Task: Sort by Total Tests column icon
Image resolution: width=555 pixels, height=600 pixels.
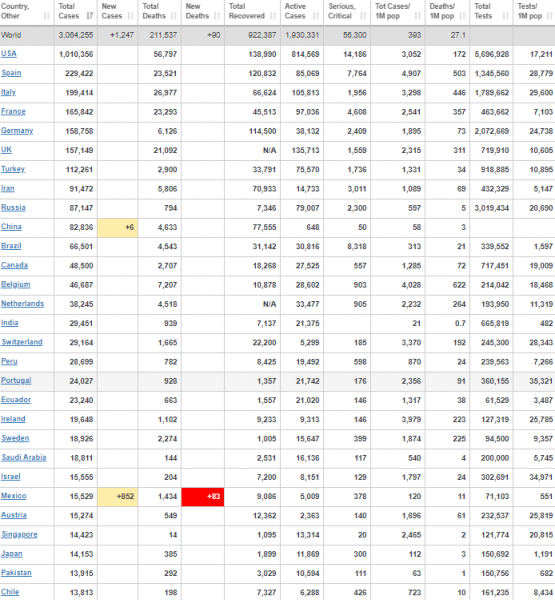Action: 506,16
